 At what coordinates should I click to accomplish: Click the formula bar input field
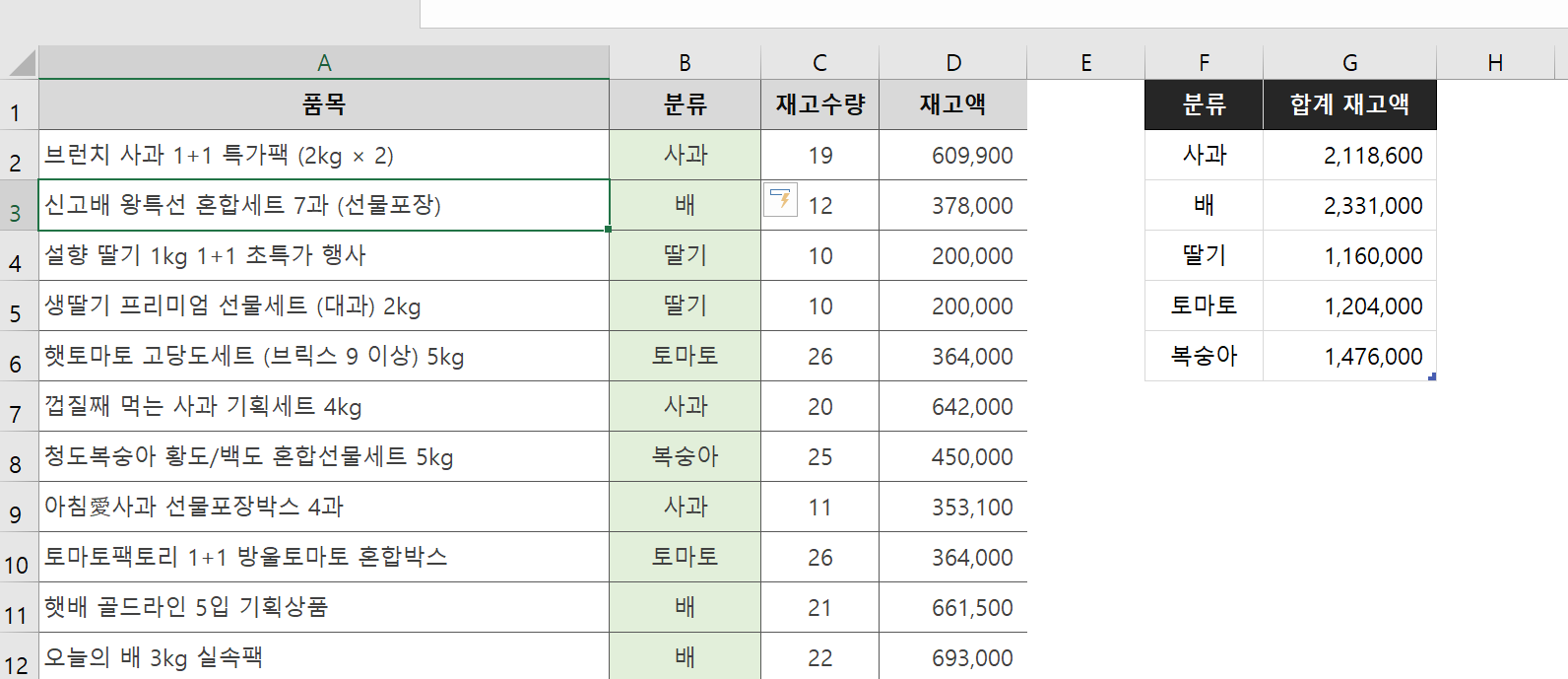[x=994, y=13]
